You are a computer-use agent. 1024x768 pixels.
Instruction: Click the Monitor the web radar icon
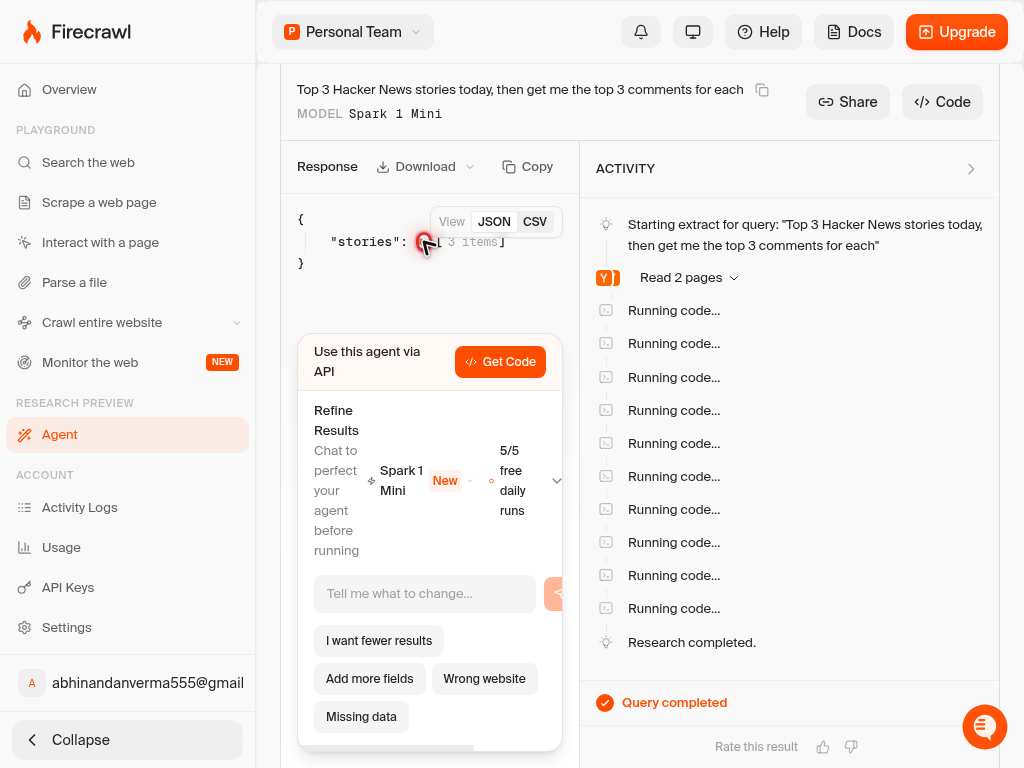(24, 362)
